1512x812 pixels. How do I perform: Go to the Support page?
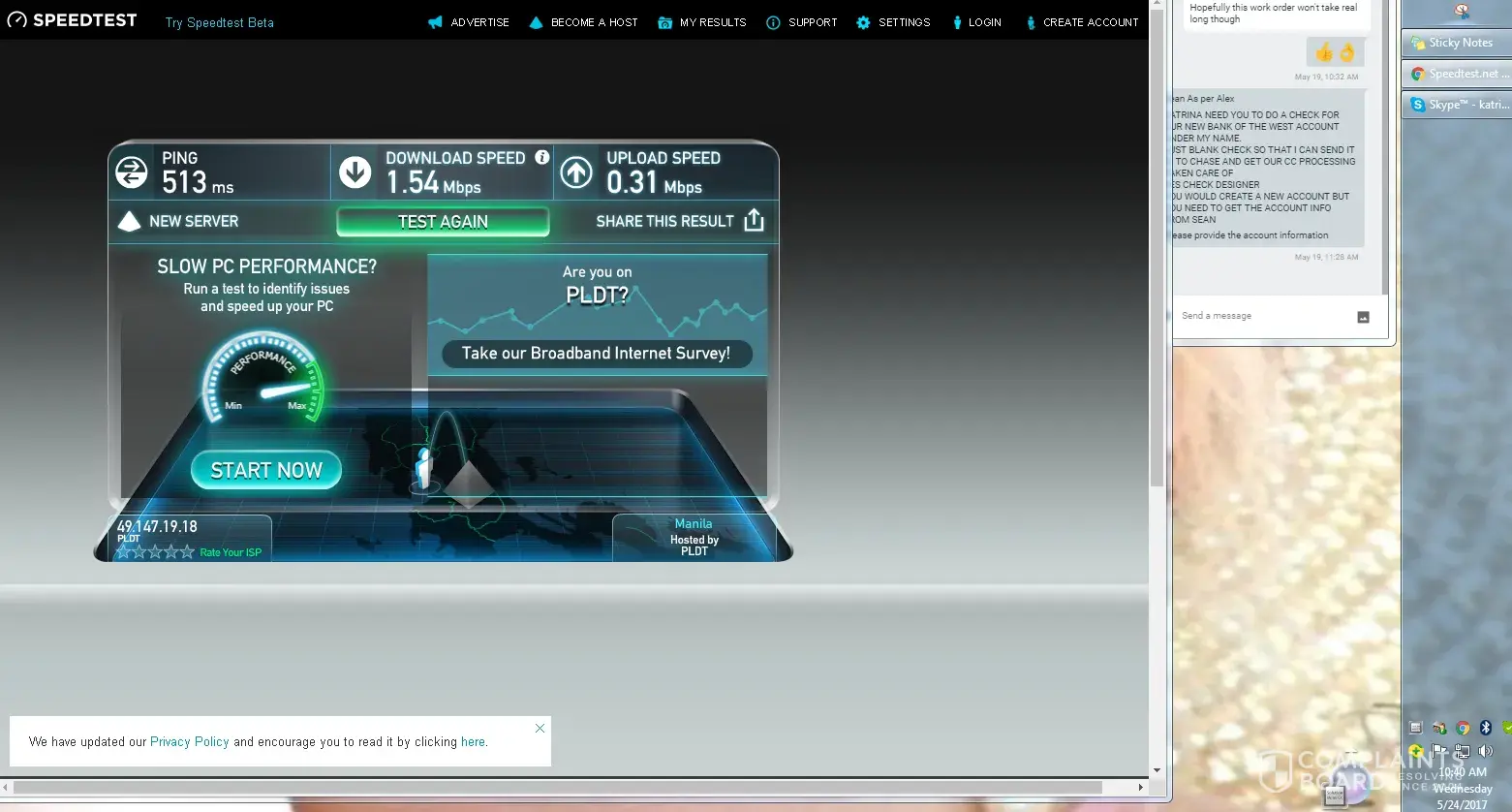tap(802, 22)
